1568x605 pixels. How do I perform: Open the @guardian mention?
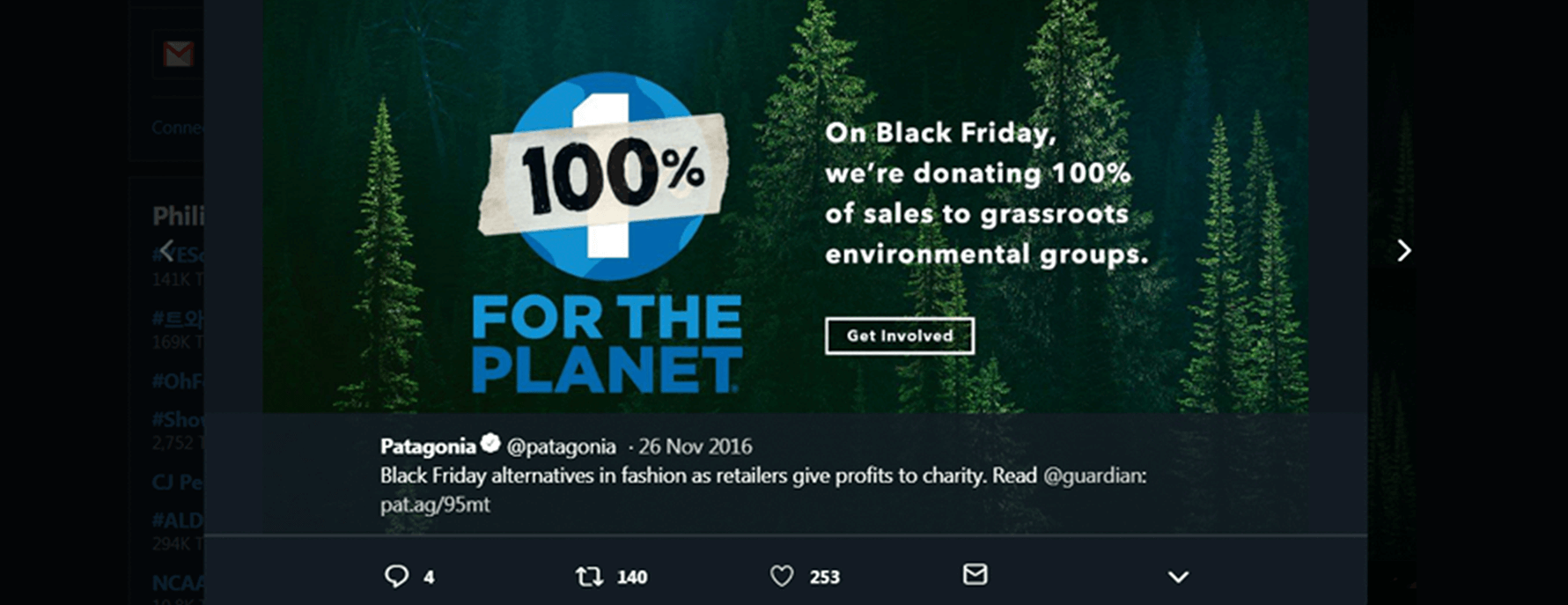pyautogui.click(x=1094, y=476)
